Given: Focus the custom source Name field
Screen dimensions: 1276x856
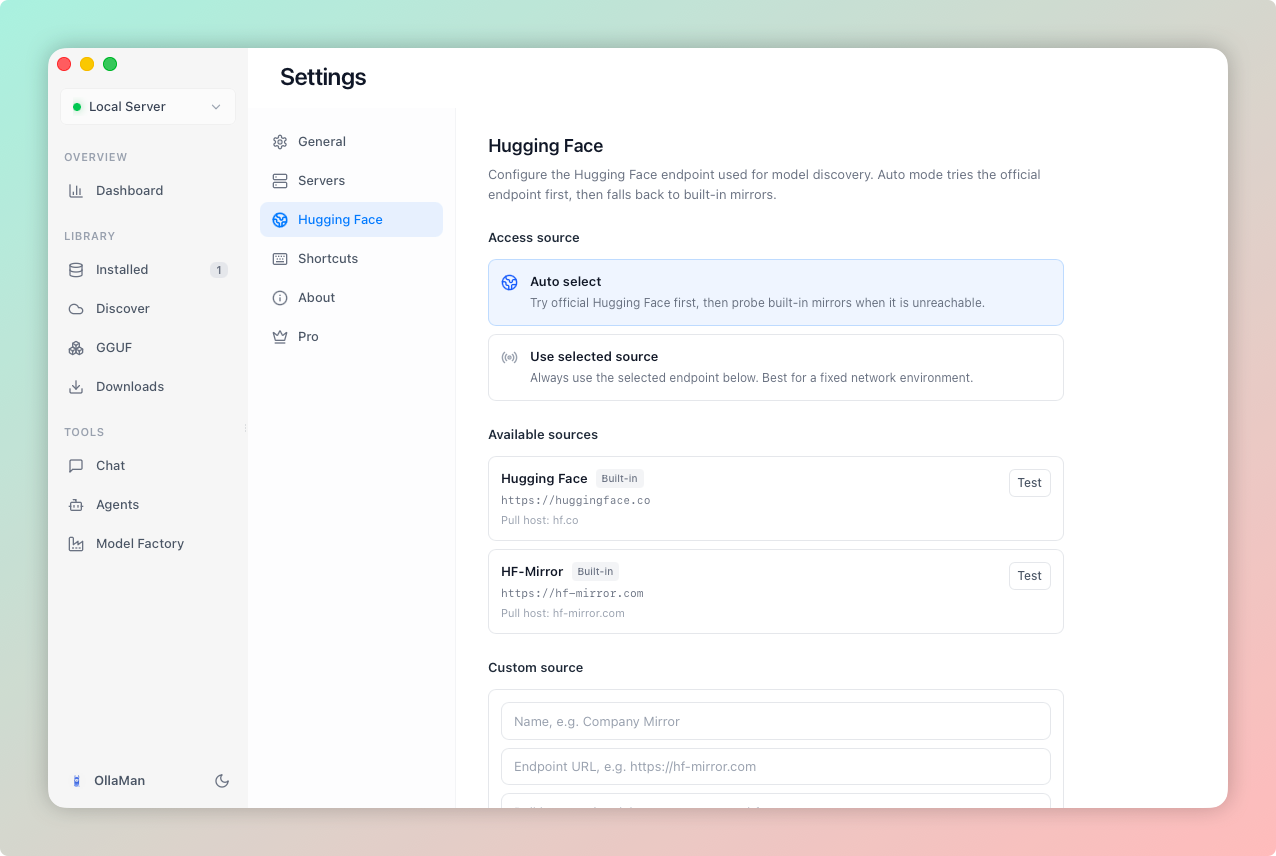Looking at the screenshot, I should 776,721.
